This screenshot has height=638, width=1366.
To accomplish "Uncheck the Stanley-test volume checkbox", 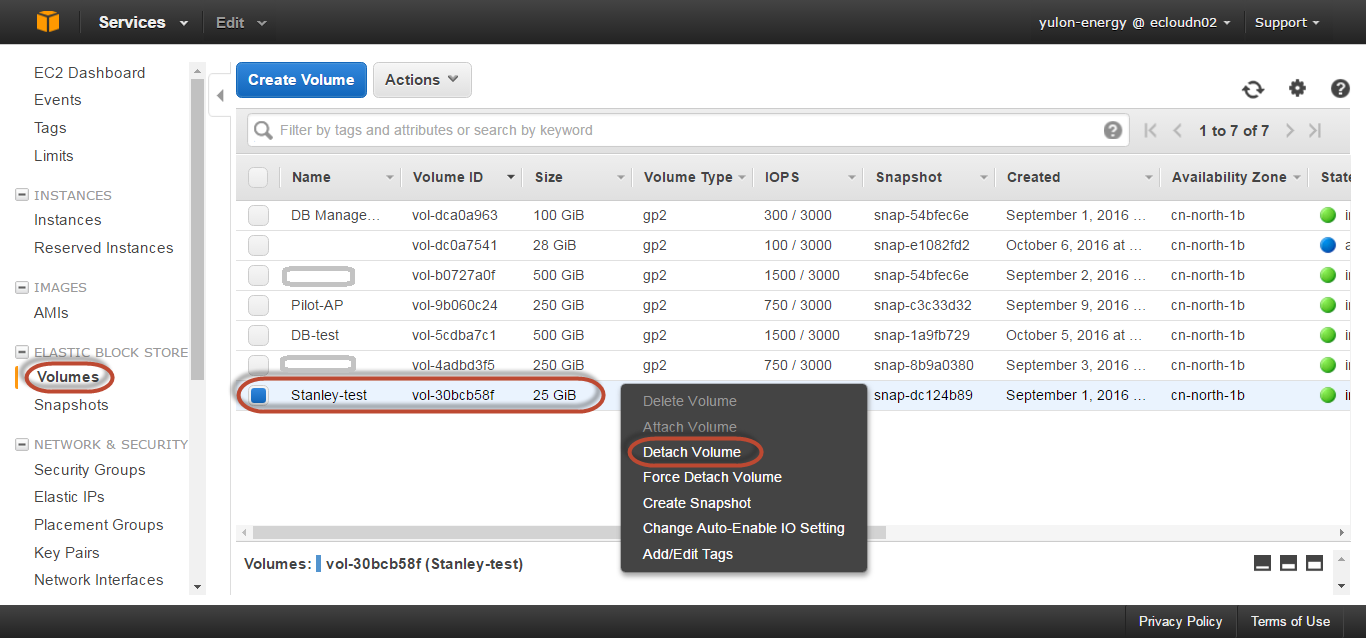I will pos(258,396).
